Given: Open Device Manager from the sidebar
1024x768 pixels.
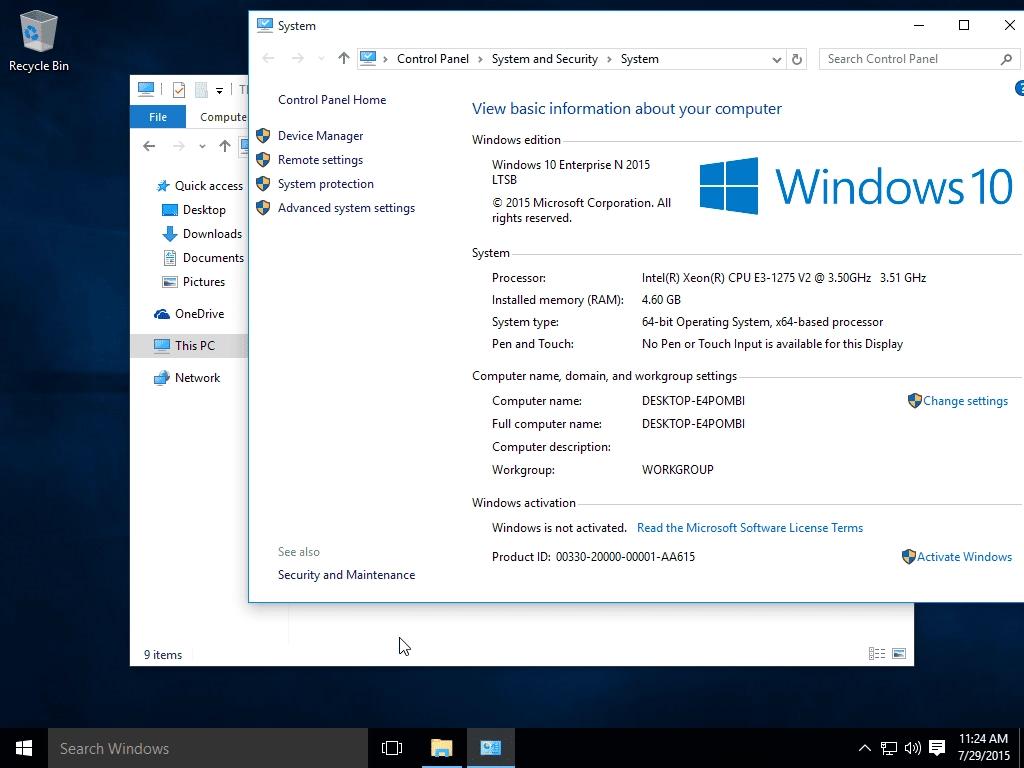Looking at the screenshot, I should (320, 136).
